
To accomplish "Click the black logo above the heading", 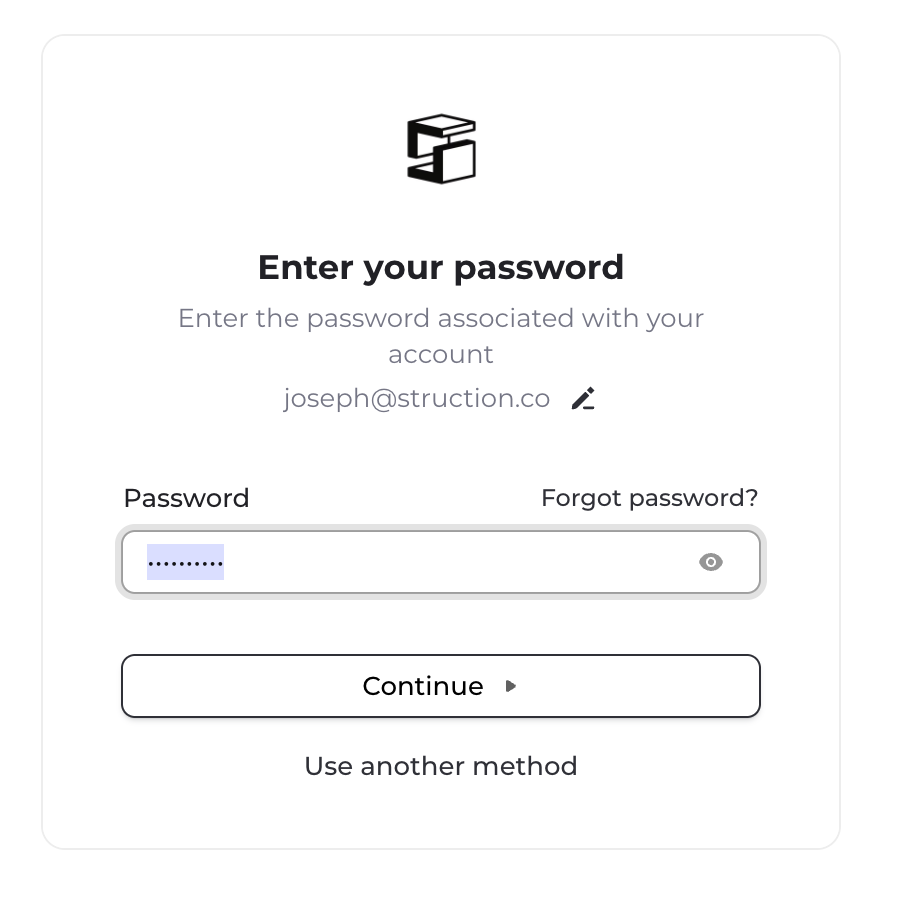I will click(x=441, y=149).
